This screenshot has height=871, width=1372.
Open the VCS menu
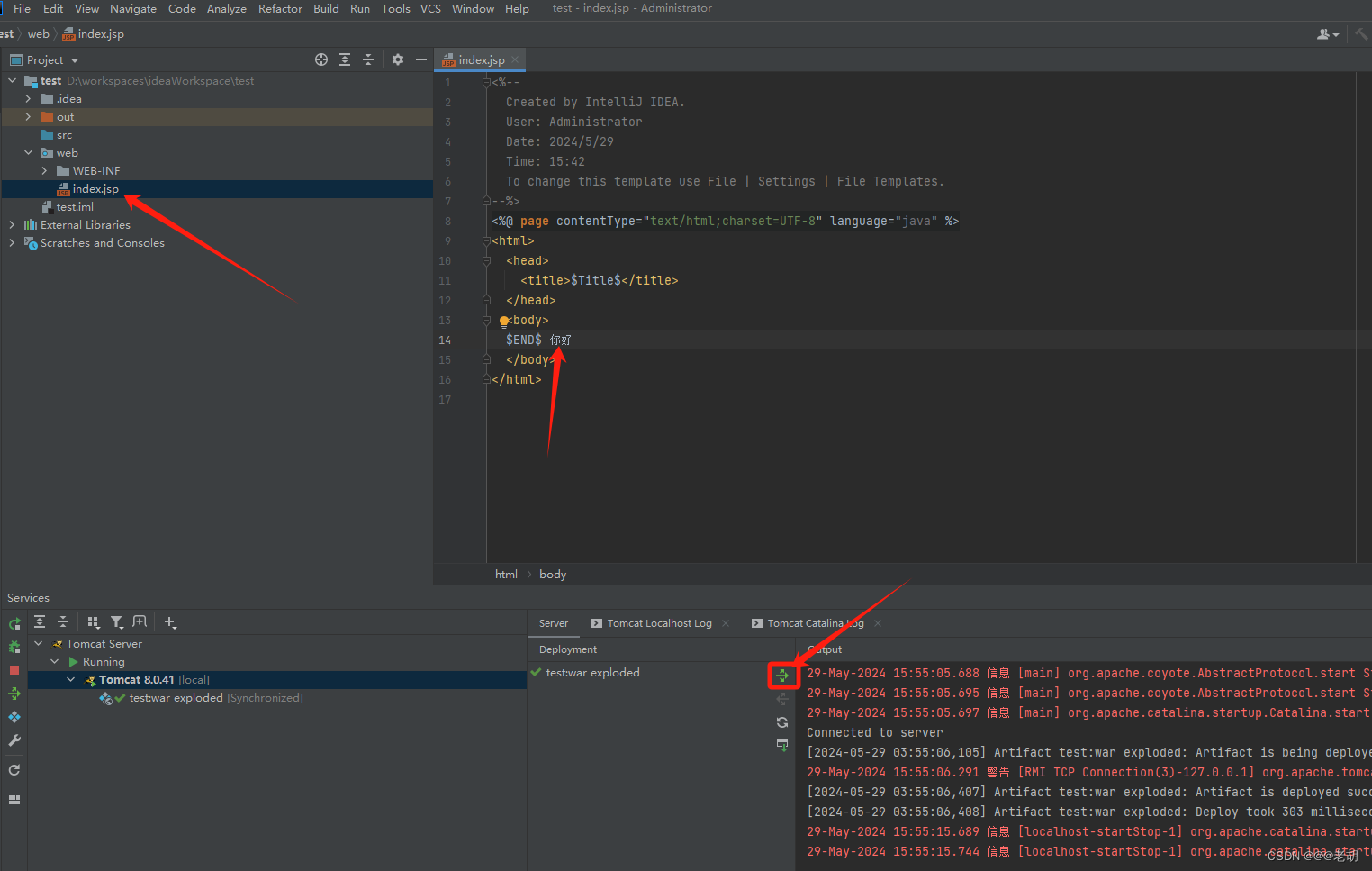point(431,8)
